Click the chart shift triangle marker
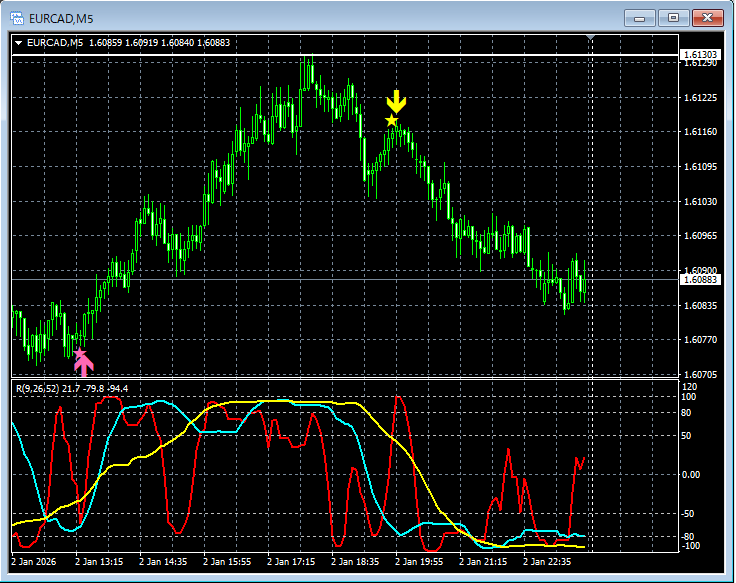736x583 pixels. coord(590,37)
